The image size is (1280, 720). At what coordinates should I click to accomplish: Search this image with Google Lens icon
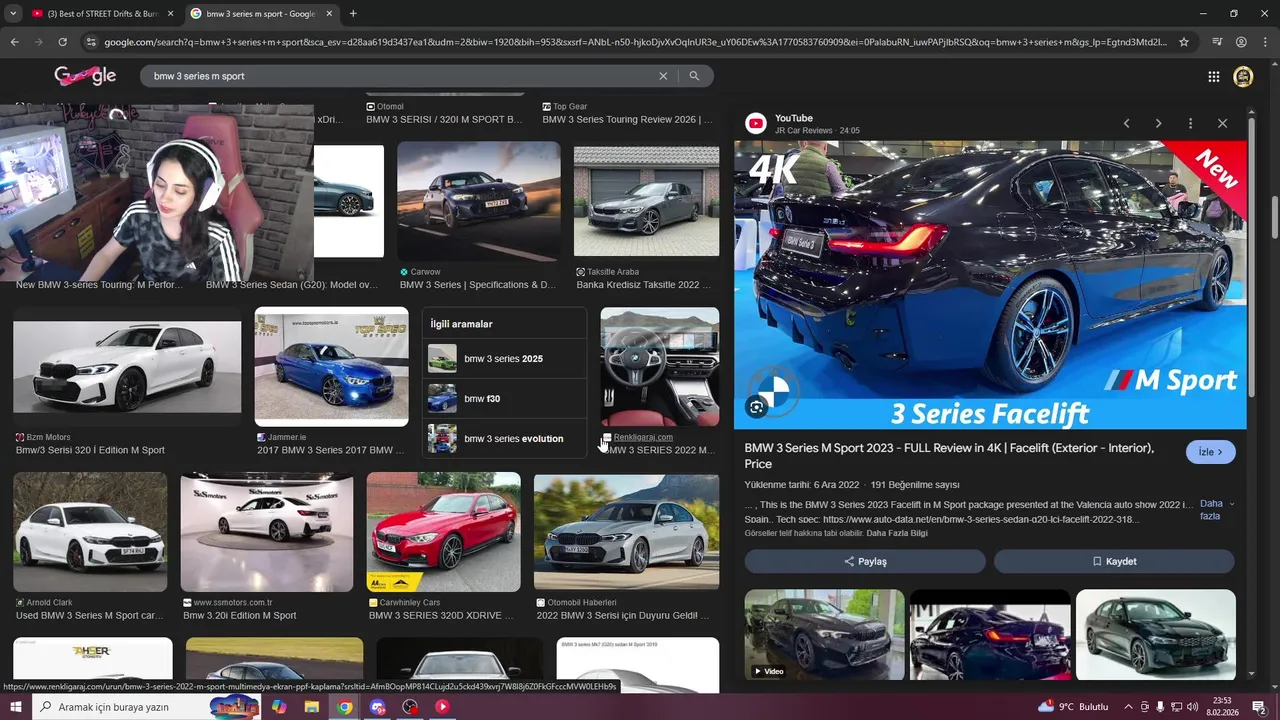pyautogui.click(x=757, y=407)
